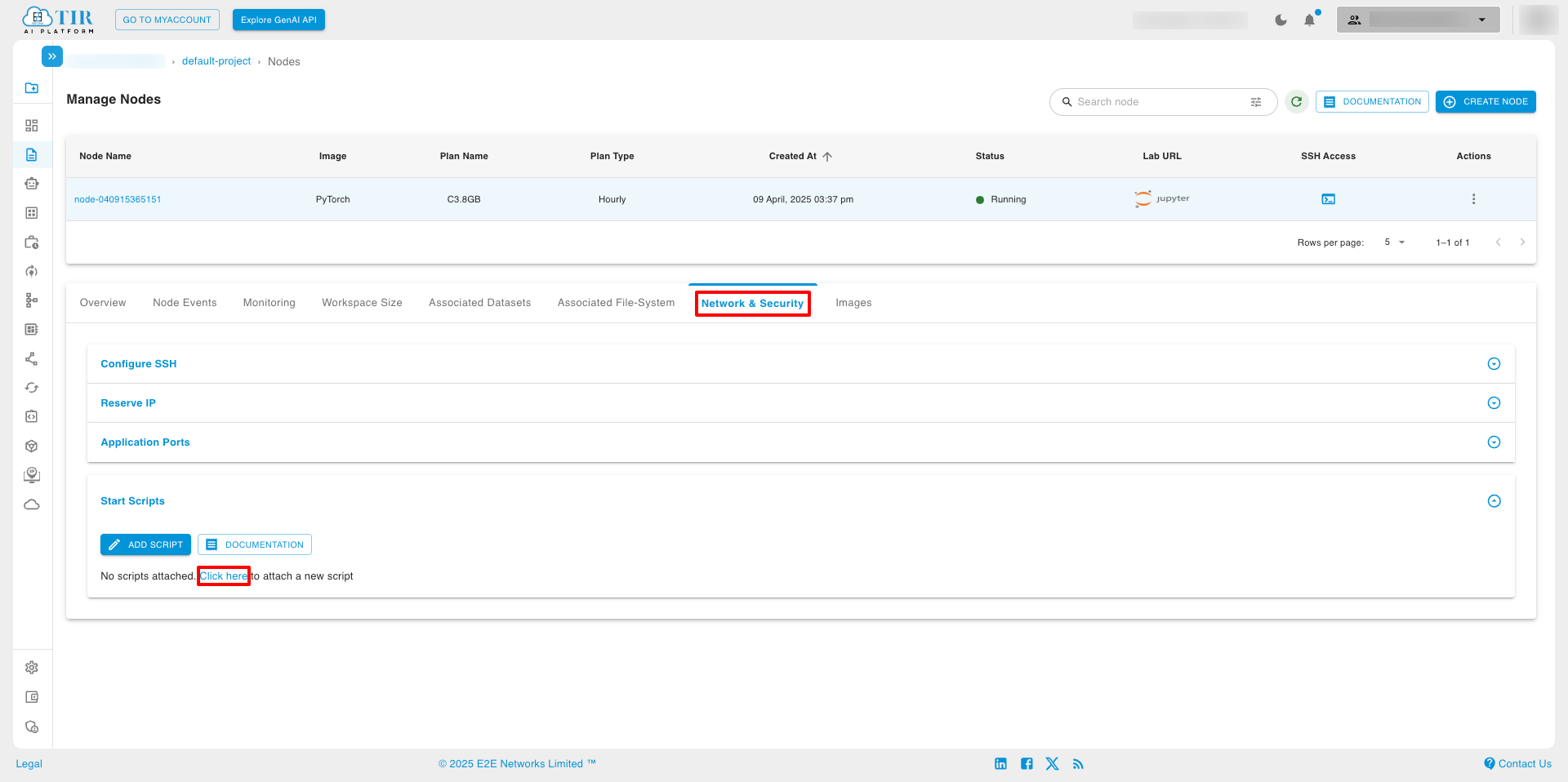Open the settings gear icon in sidebar

(x=32, y=668)
